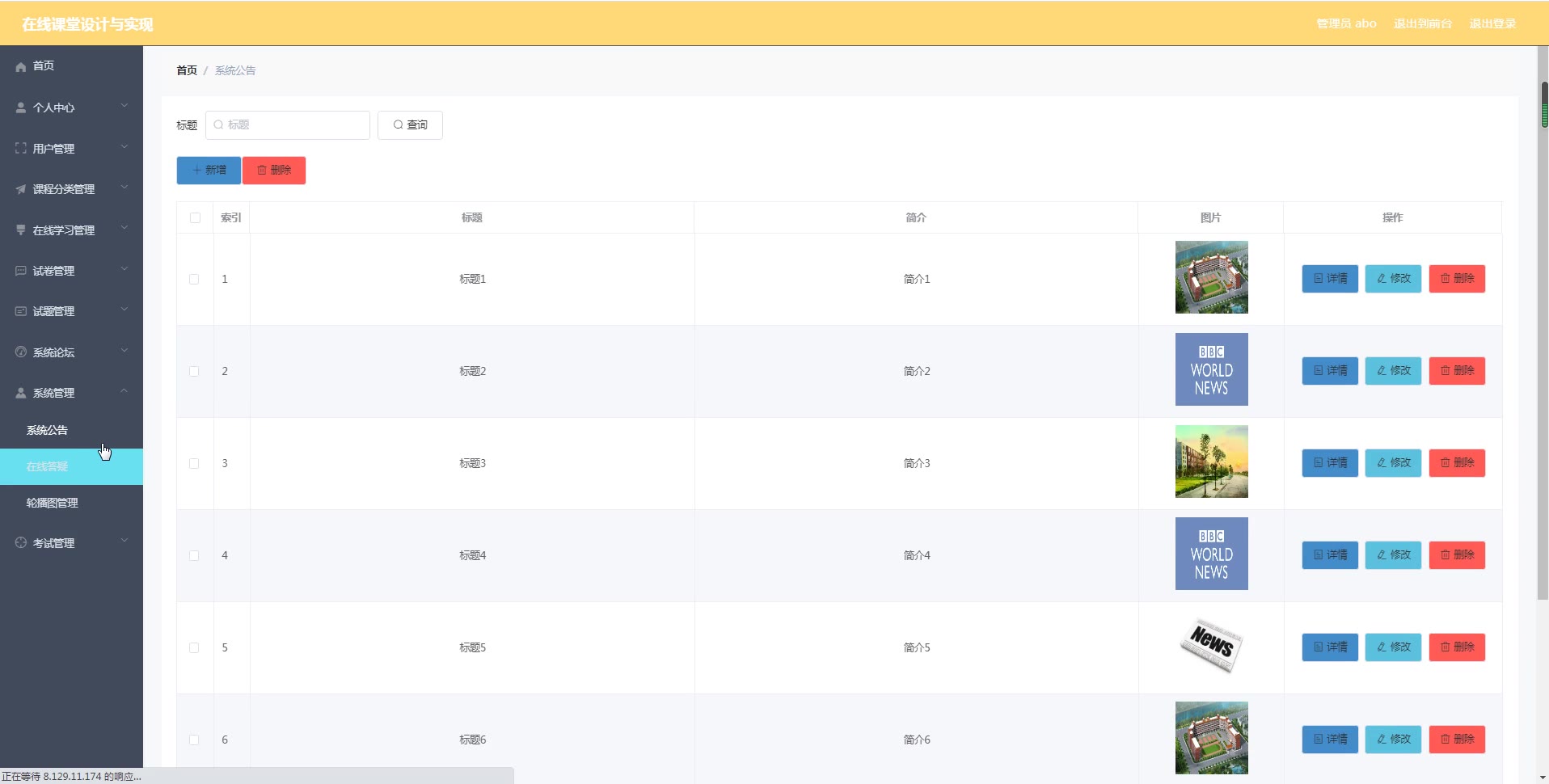Click the 个人中心 person icon
Image resolution: width=1549 pixels, height=784 pixels.
[21, 107]
